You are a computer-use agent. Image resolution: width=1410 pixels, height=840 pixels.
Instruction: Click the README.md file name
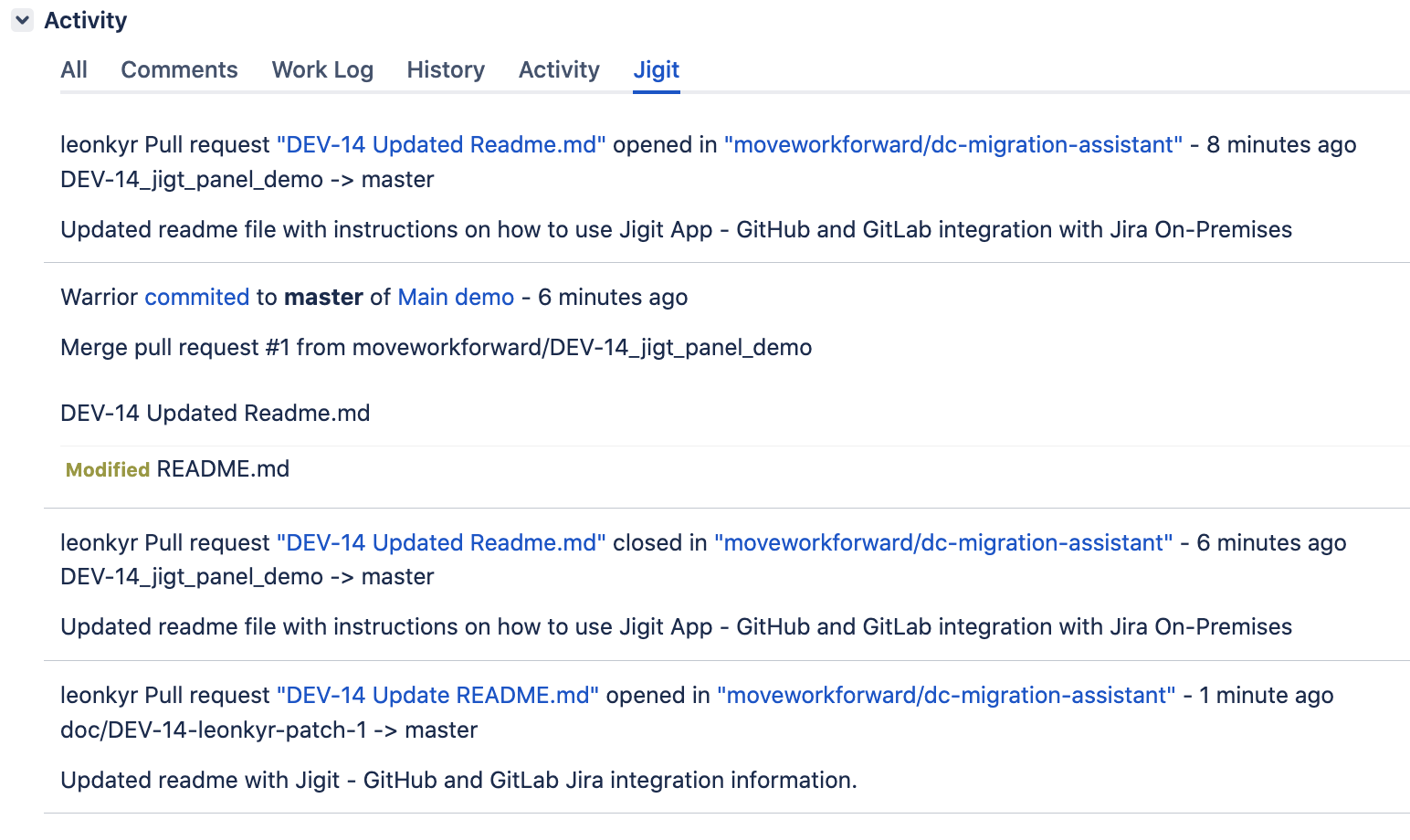coord(222,468)
